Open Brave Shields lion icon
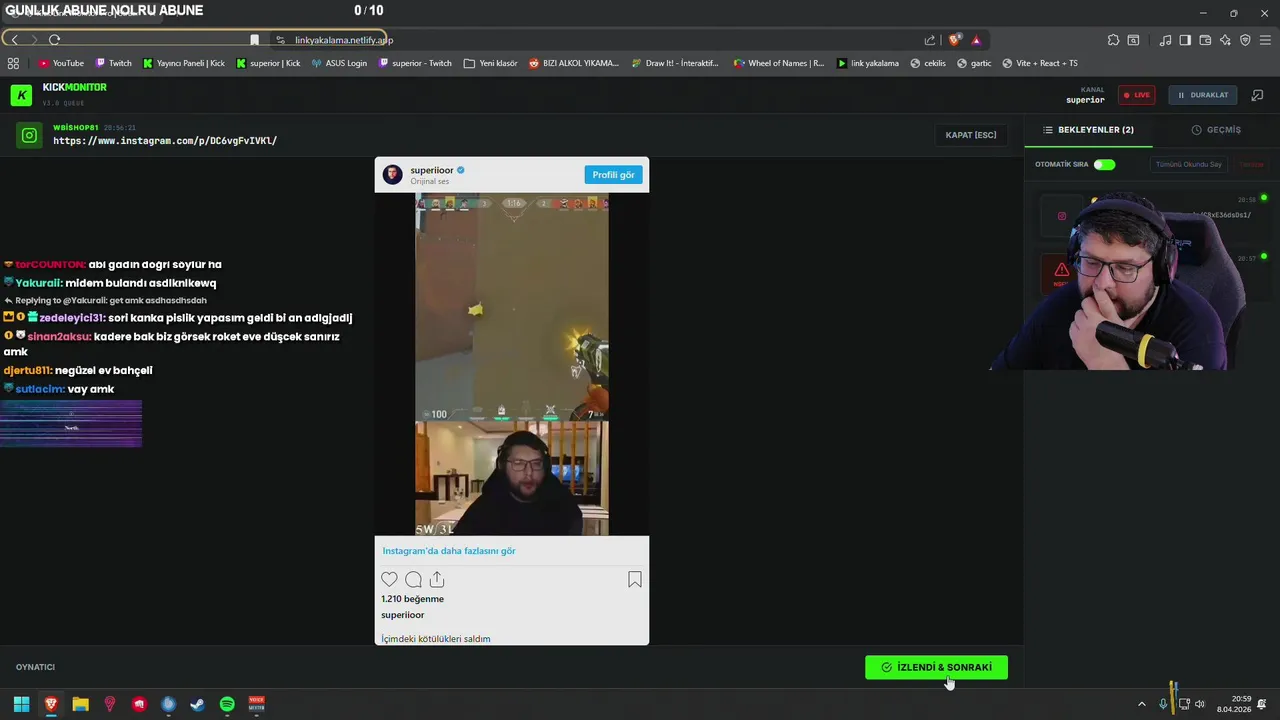 [955, 40]
